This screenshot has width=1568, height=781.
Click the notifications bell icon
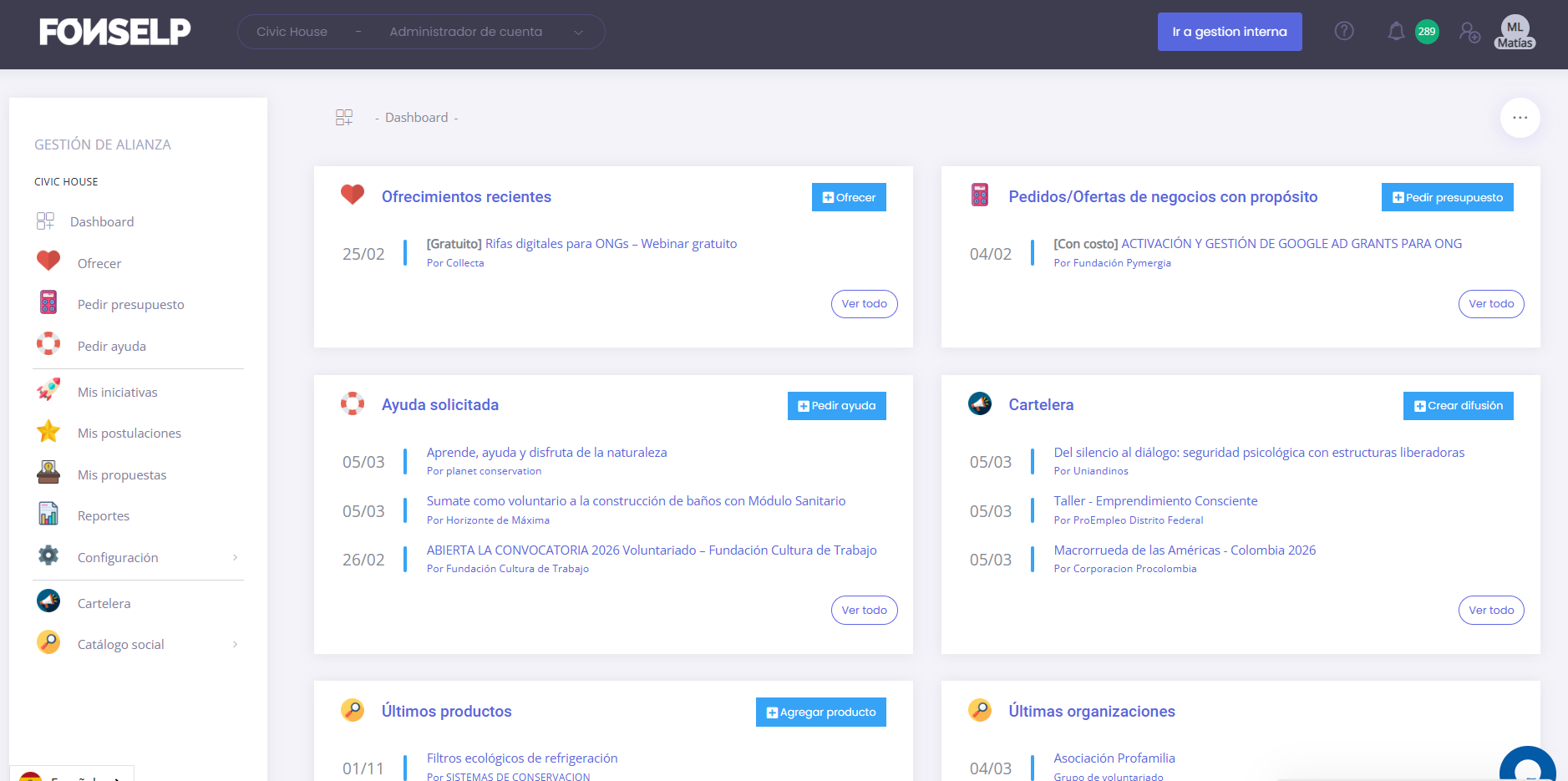(1396, 31)
